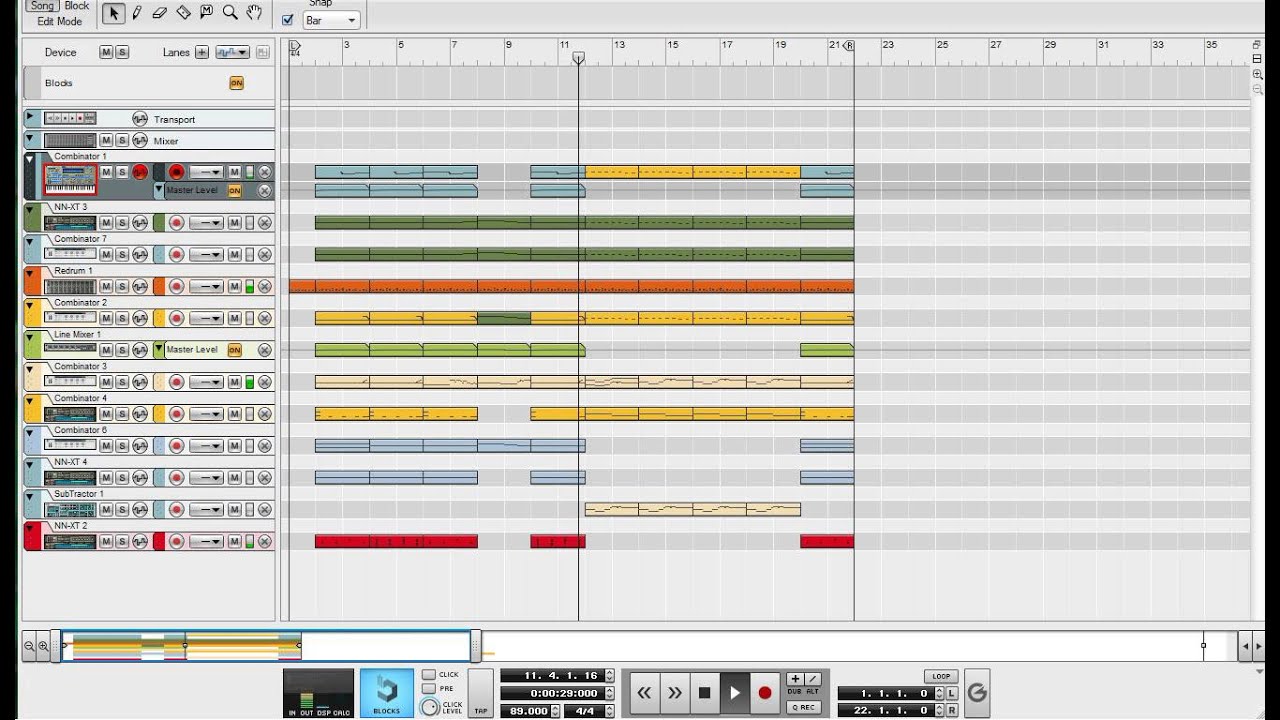Click the automation icon on Transport track

(x=140, y=119)
